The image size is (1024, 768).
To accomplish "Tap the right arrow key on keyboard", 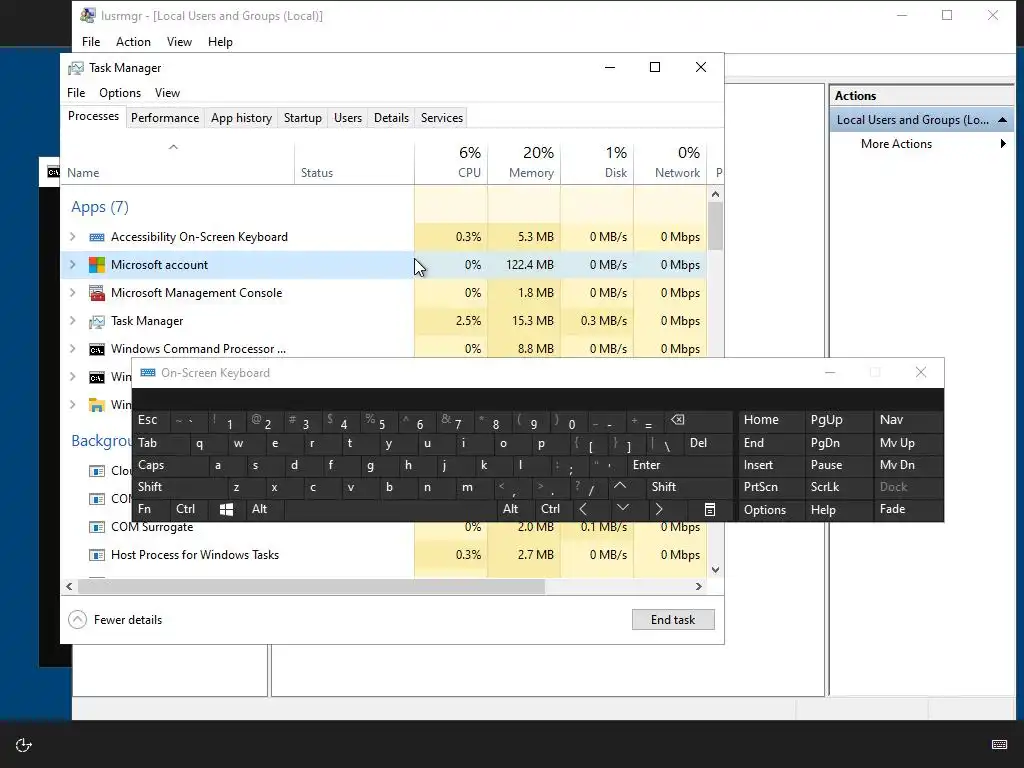I will [x=659, y=509].
